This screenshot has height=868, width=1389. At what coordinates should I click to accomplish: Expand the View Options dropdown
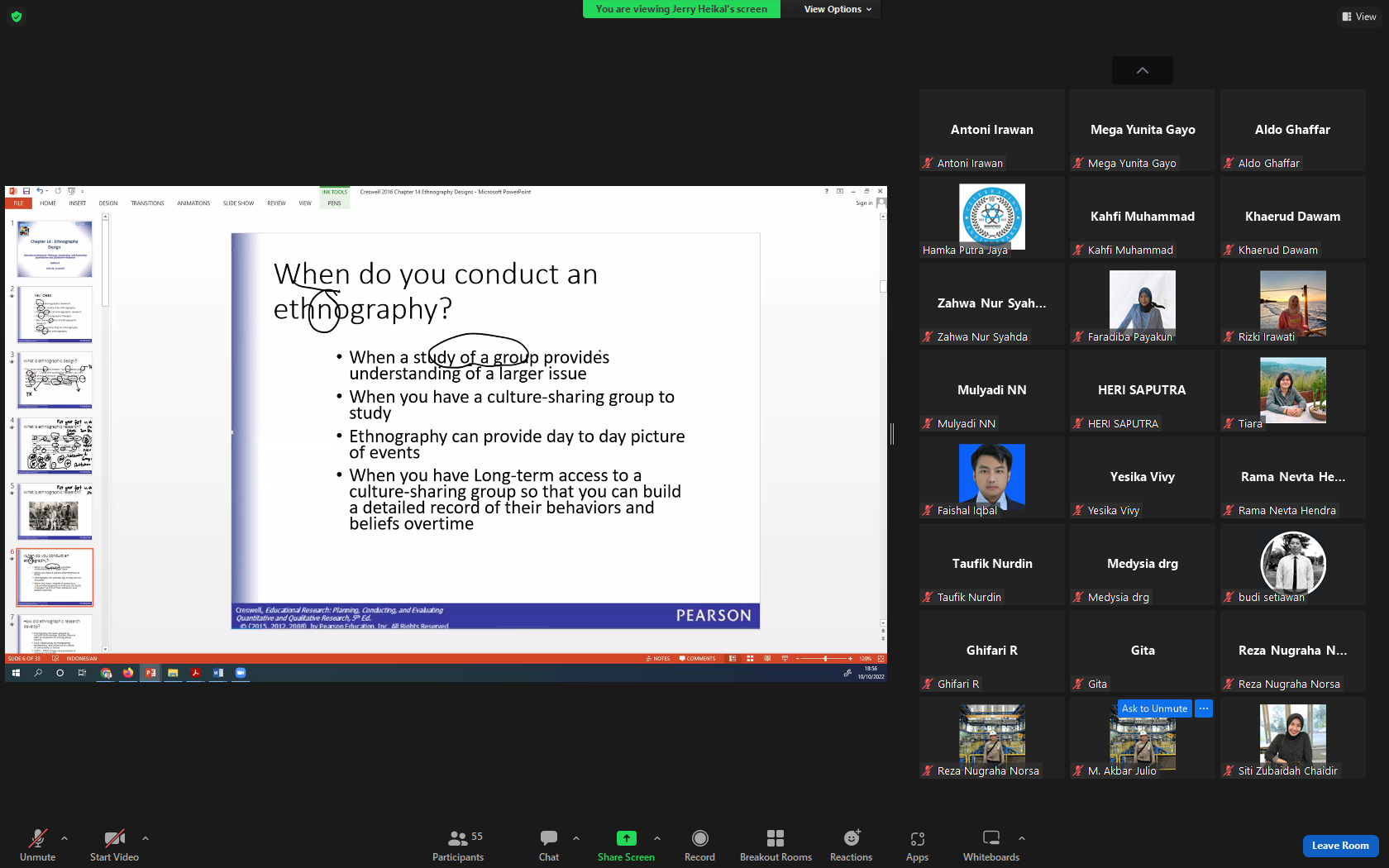pyautogui.click(x=838, y=9)
